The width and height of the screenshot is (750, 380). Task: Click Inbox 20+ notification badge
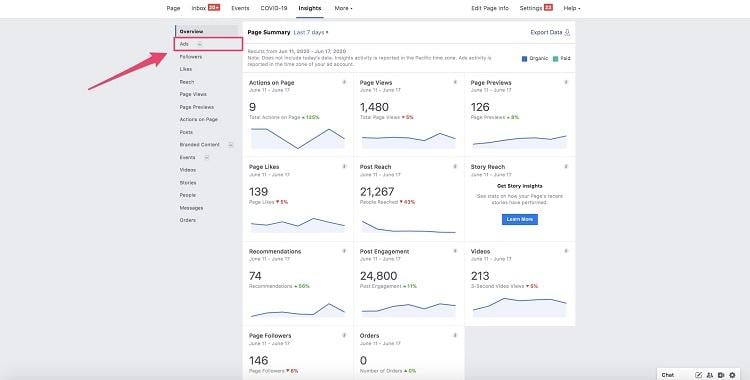point(214,8)
